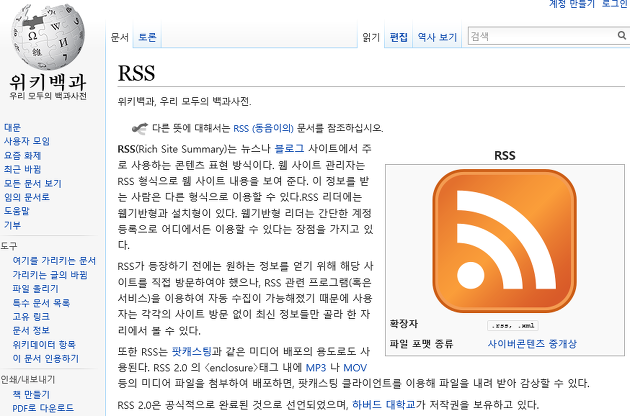Screen dimensions: 630x416
Task: Click 고유 링크 permanent link
Action: [x=31, y=317]
